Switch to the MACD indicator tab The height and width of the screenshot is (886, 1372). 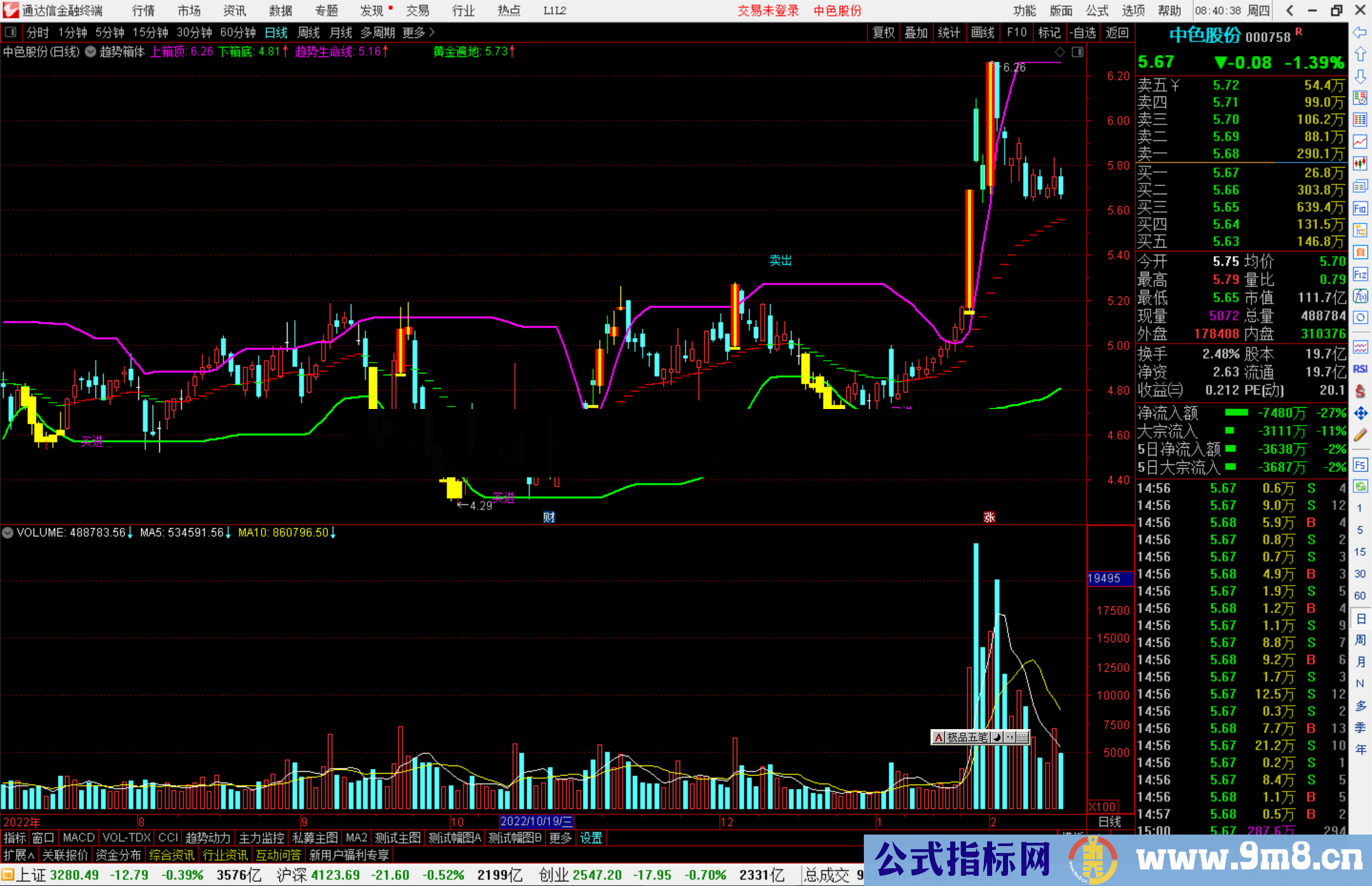pyautogui.click(x=79, y=838)
